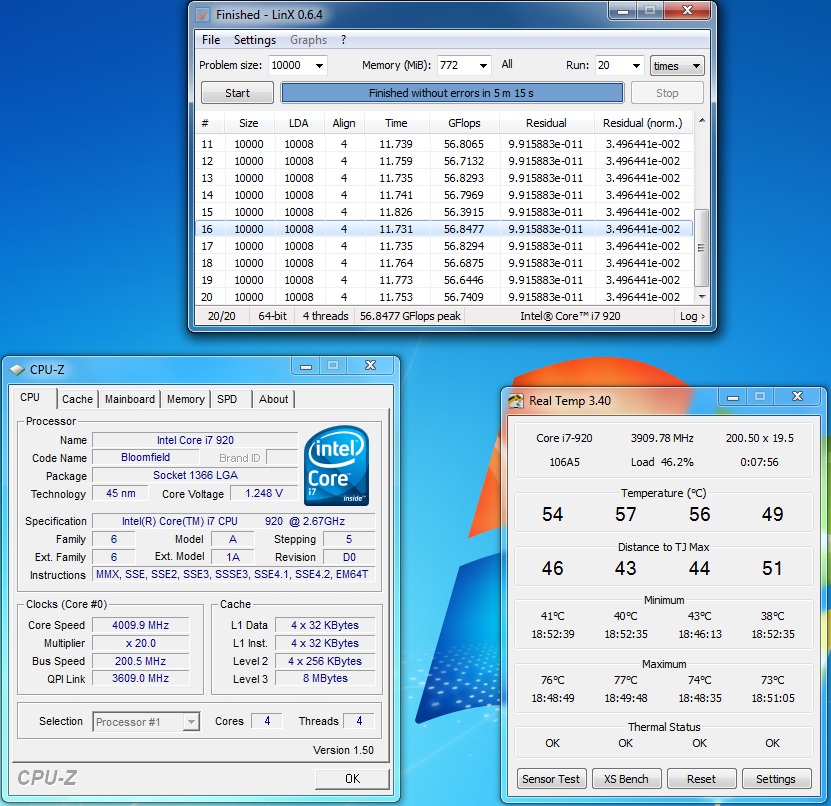Image resolution: width=831 pixels, height=806 pixels.
Task: Select result row 16 in LinX
Action: tap(445, 229)
